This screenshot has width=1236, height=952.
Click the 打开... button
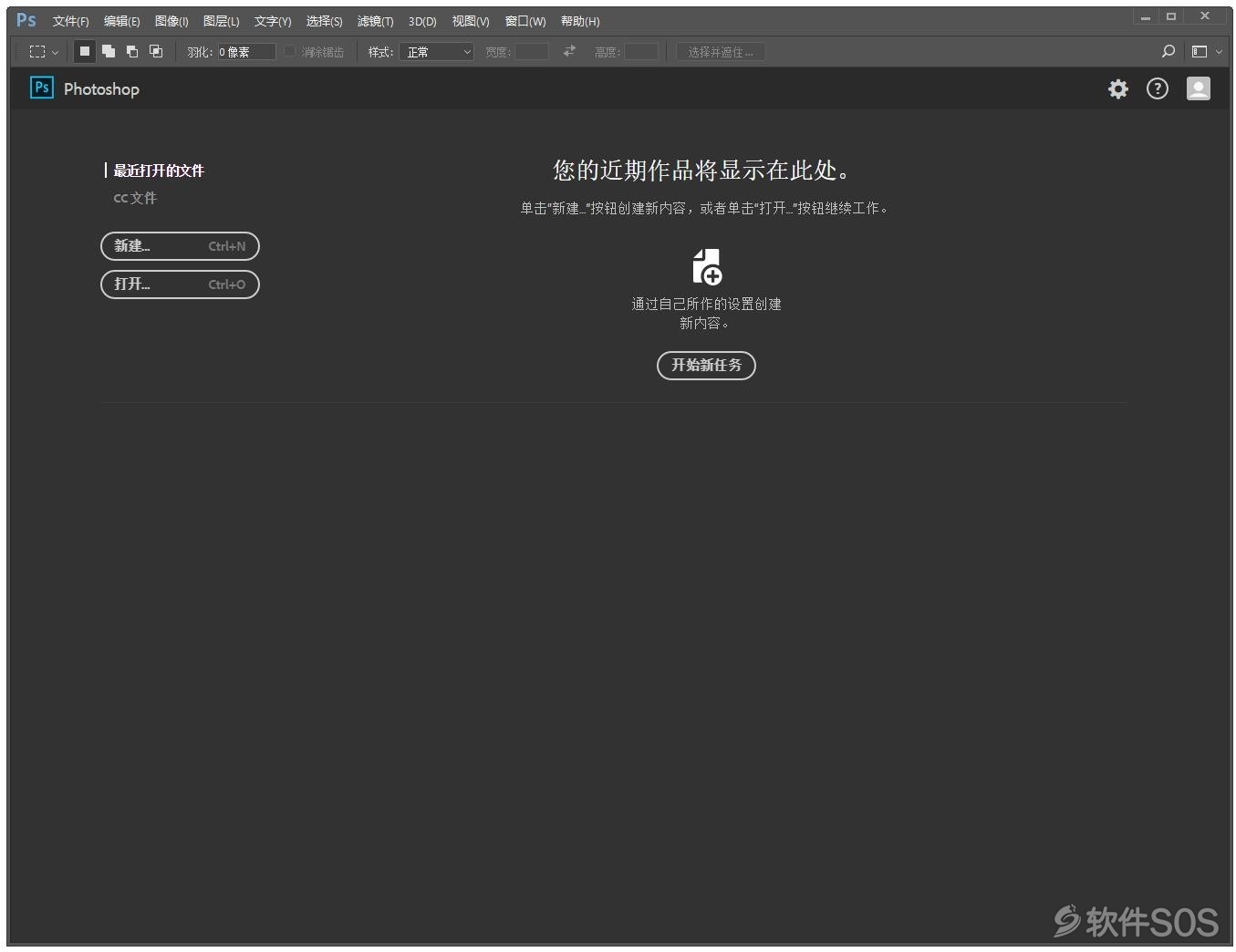180,285
